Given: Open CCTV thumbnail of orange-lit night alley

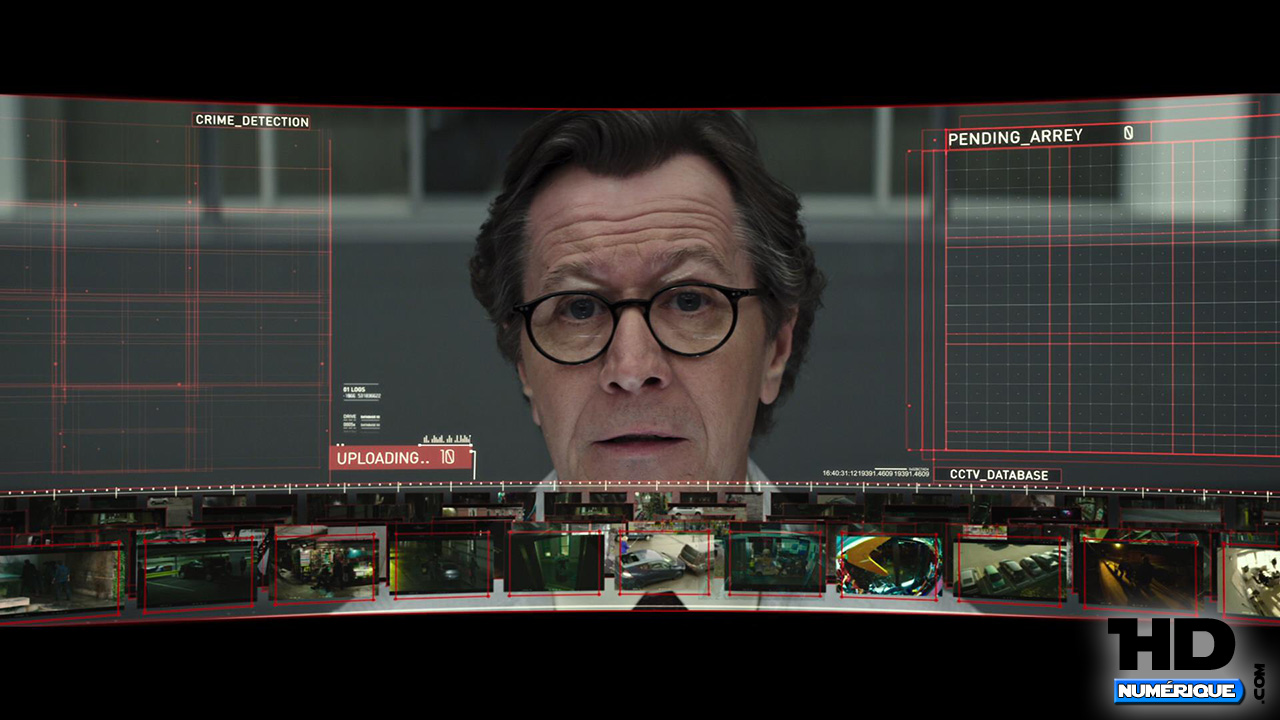Looking at the screenshot, I should 1142,575.
